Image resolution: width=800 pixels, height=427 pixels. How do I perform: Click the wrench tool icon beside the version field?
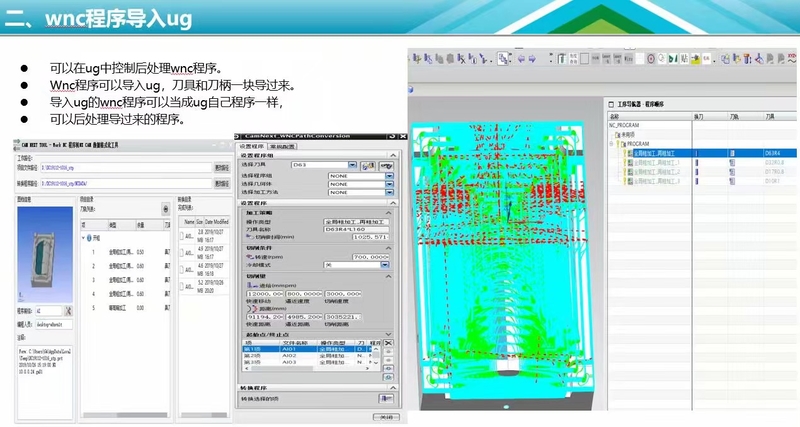click(68, 311)
